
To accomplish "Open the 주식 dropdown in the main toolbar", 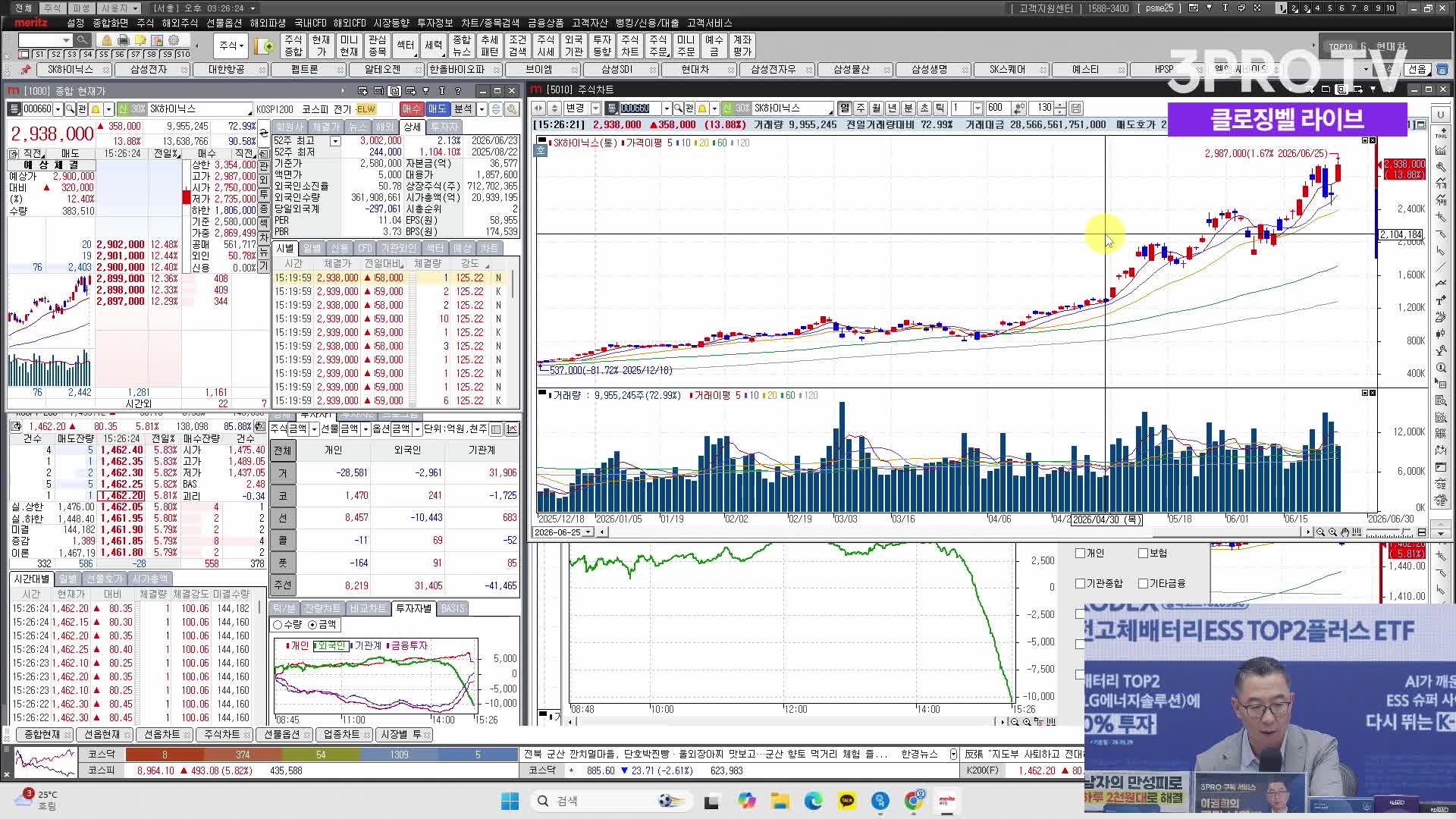I will coord(231,45).
